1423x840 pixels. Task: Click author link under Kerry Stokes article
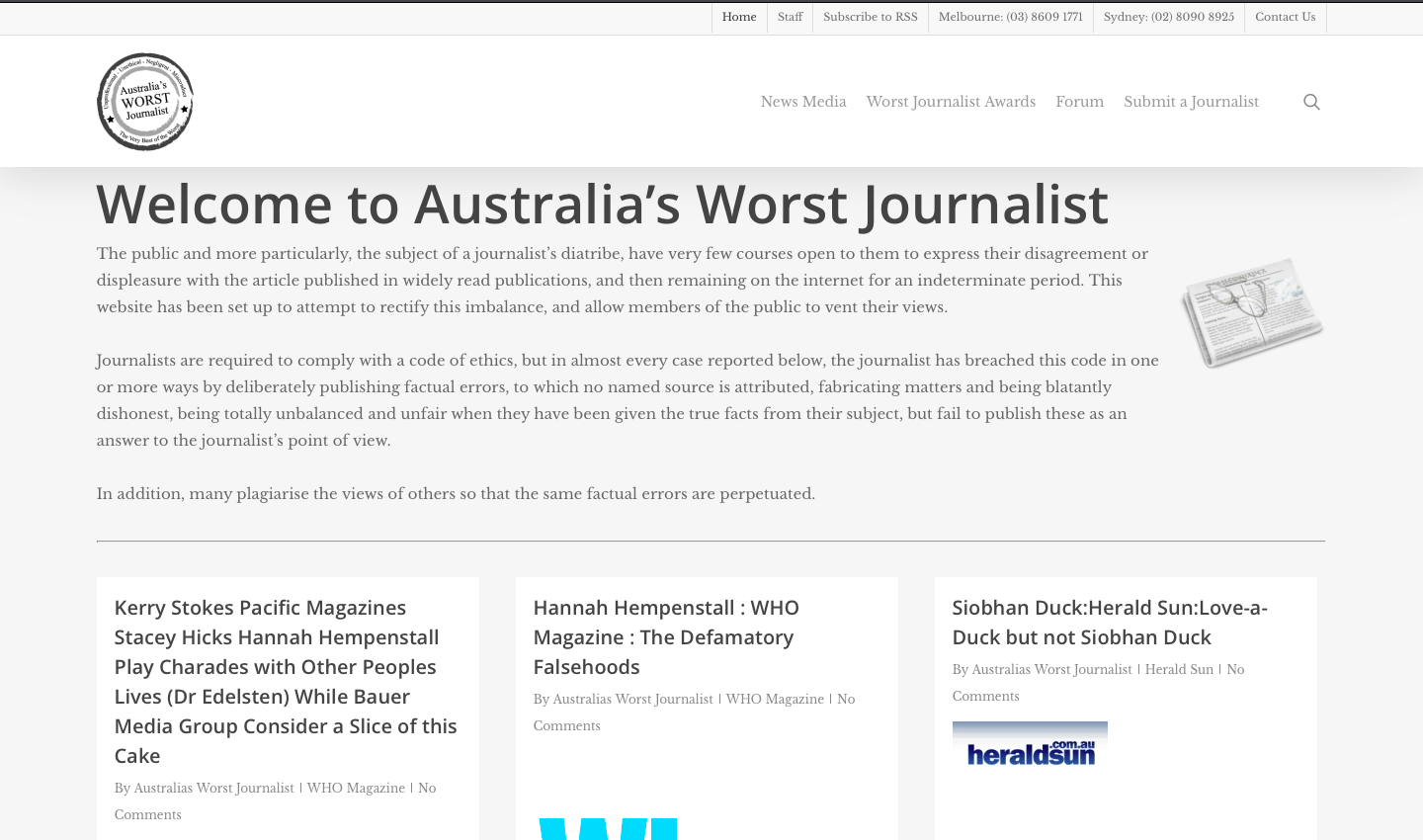tap(213, 788)
